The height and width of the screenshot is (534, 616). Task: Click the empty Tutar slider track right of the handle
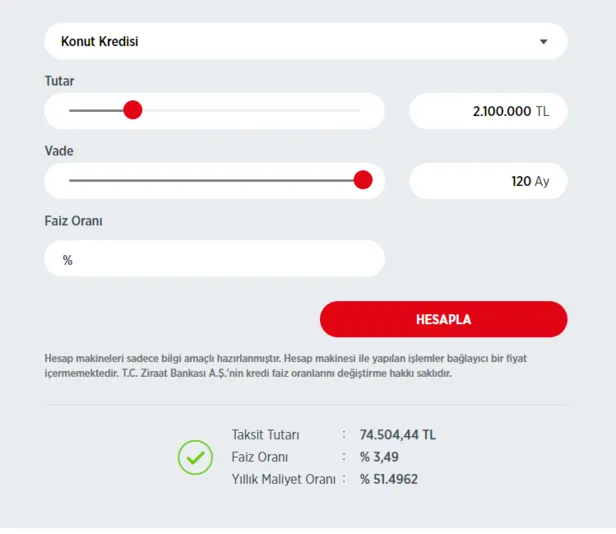pos(250,110)
